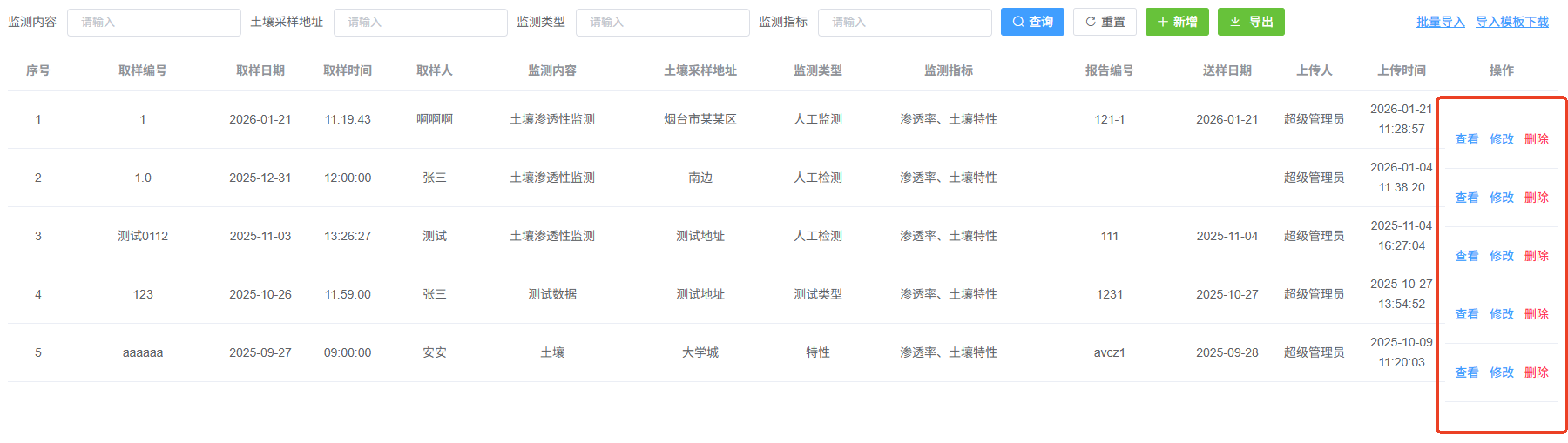Click sampler cell 啊啊啊

(435, 119)
